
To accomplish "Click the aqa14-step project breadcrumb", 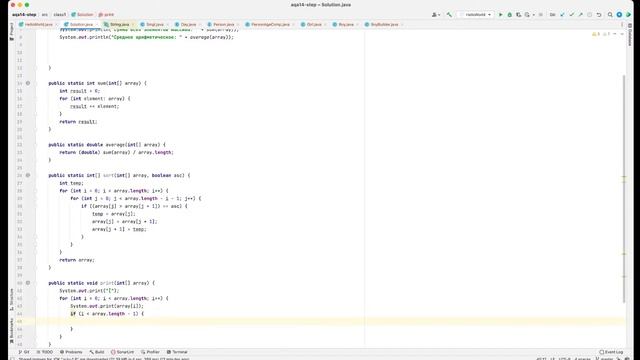I will point(24,15).
